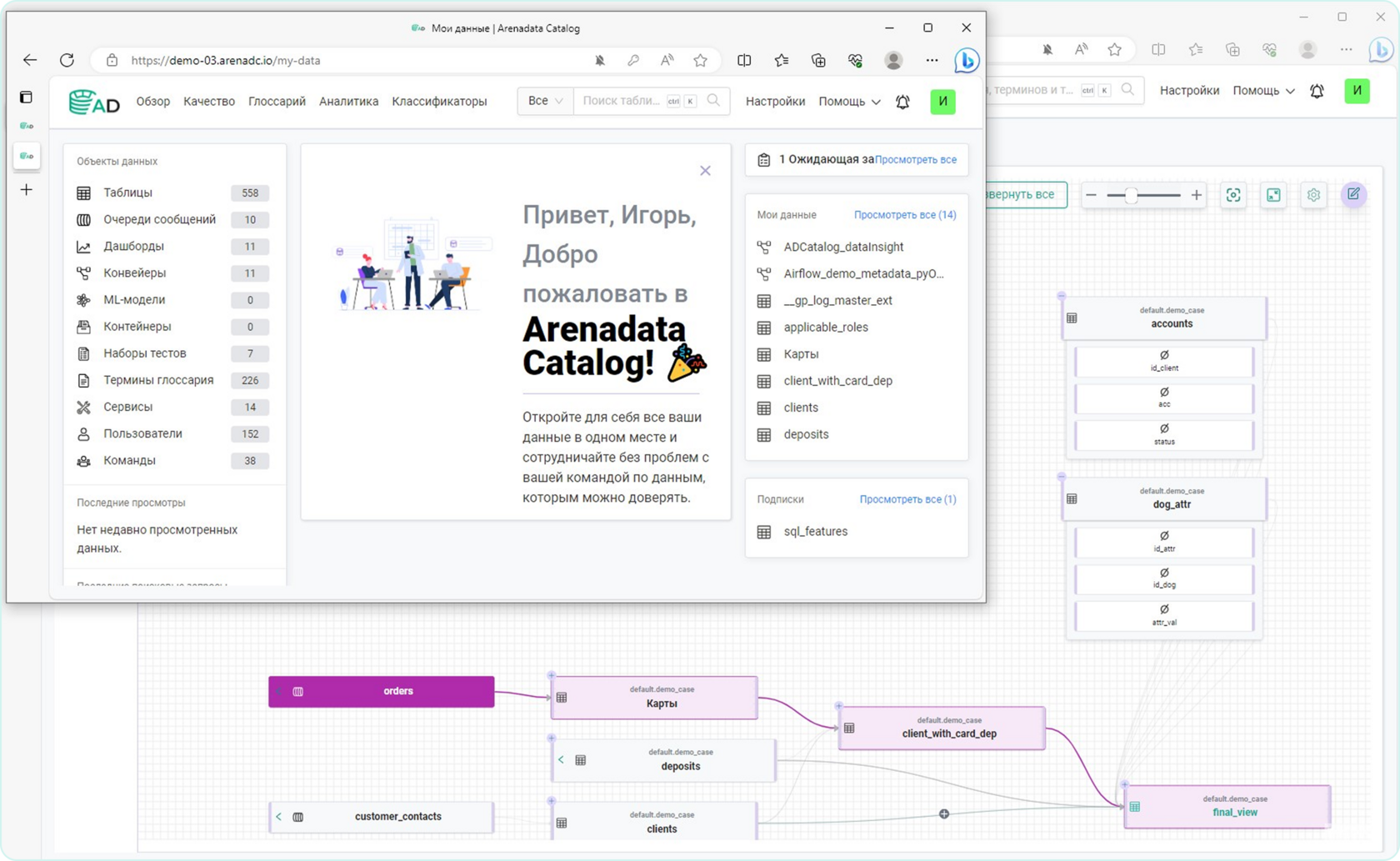Open browser essentials heart icon in front window
1400x861 pixels.
tap(855, 60)
